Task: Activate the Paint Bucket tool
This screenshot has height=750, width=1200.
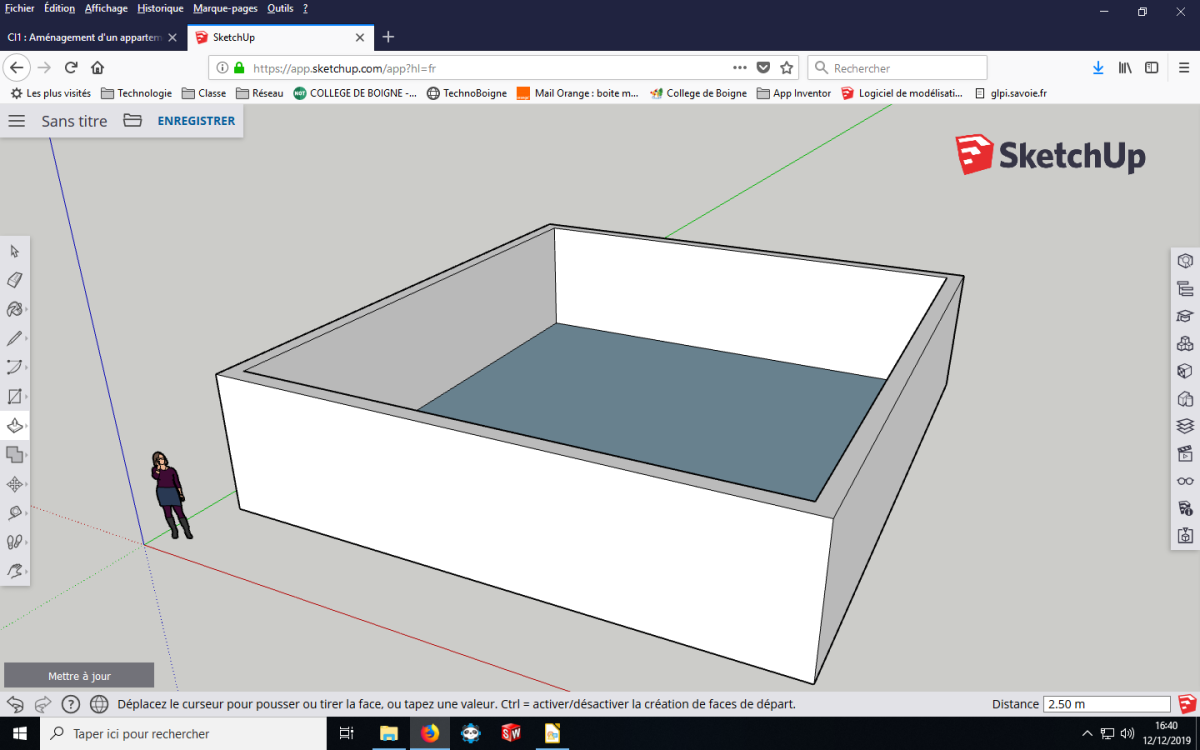Action: pos(14,309)
